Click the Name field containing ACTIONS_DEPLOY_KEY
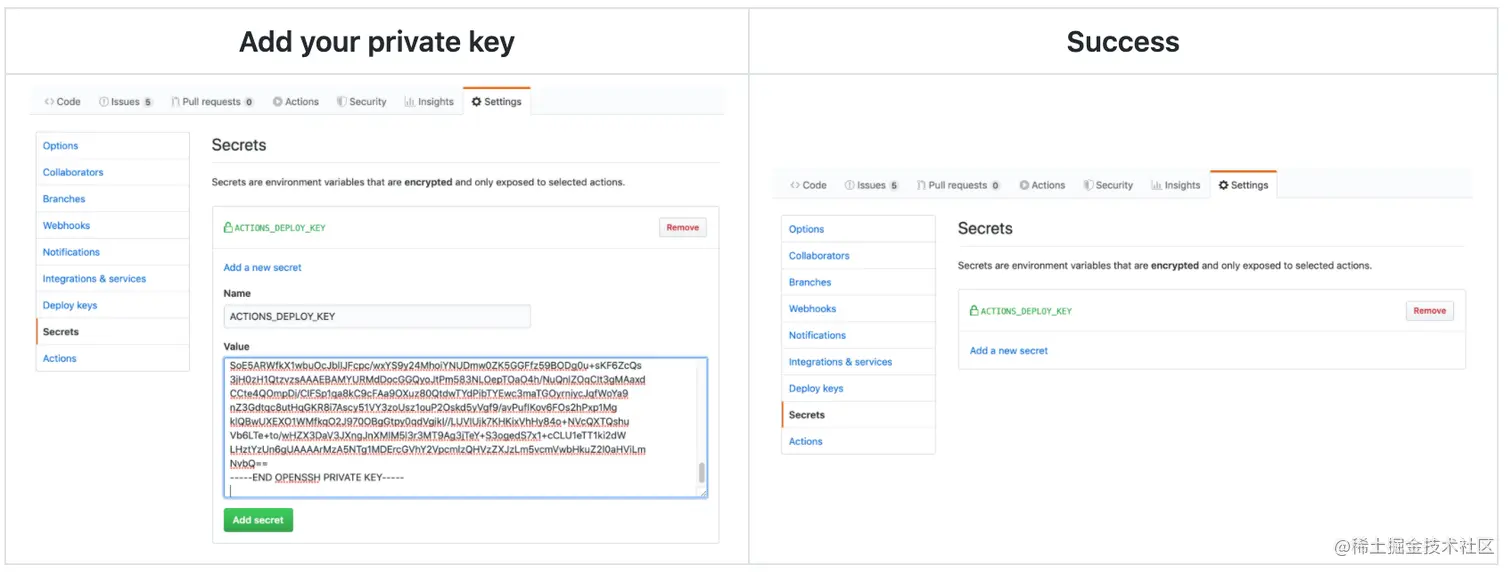1512x574 pixels. (377, 317)
